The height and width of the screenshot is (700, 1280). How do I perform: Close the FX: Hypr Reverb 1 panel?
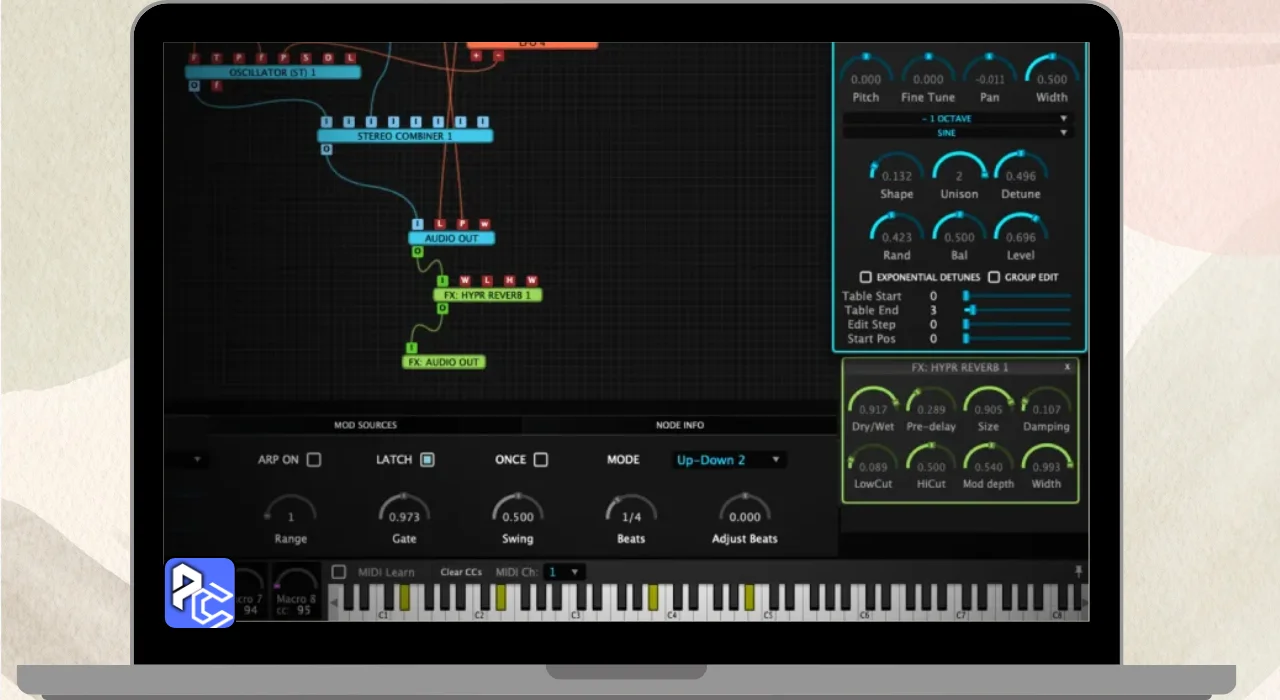[x=1067, y=367]
